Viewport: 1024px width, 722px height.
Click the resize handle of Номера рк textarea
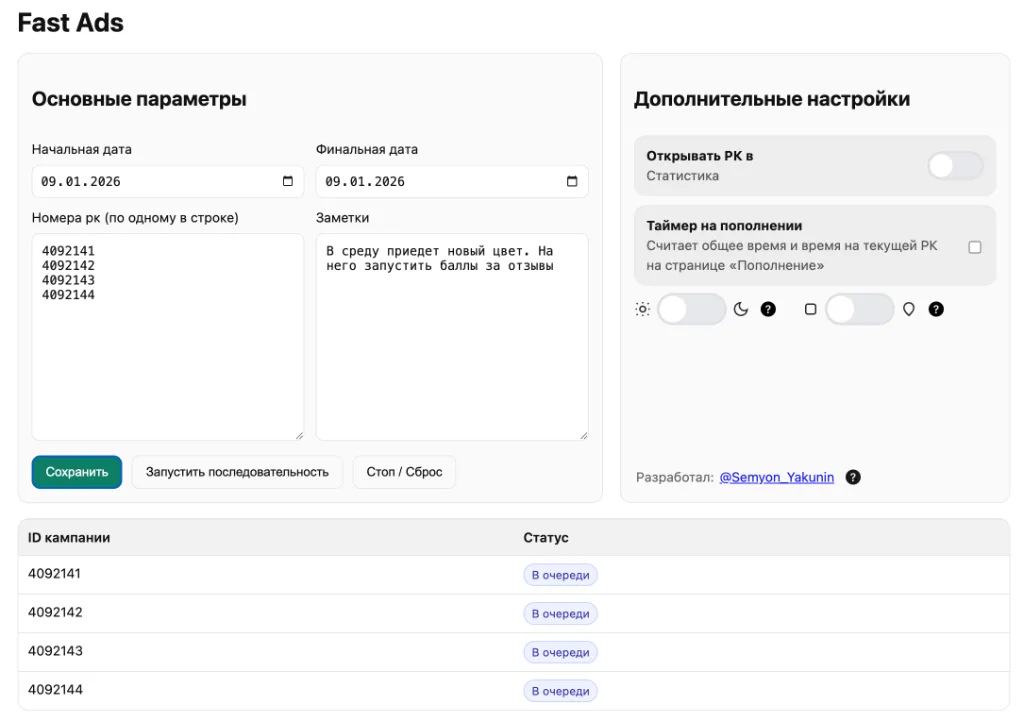click(x=299, y=435)
